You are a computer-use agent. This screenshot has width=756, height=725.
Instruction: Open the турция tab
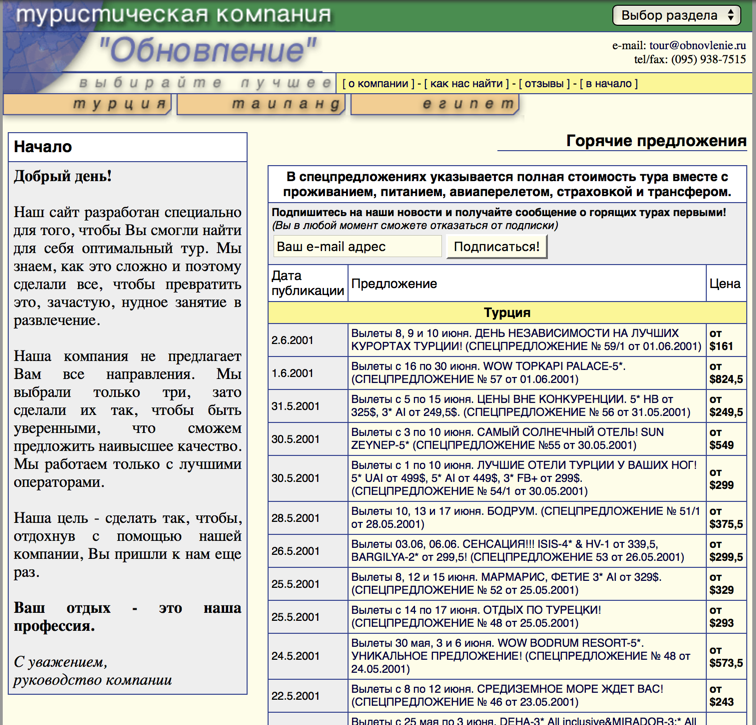pos(87,105)
